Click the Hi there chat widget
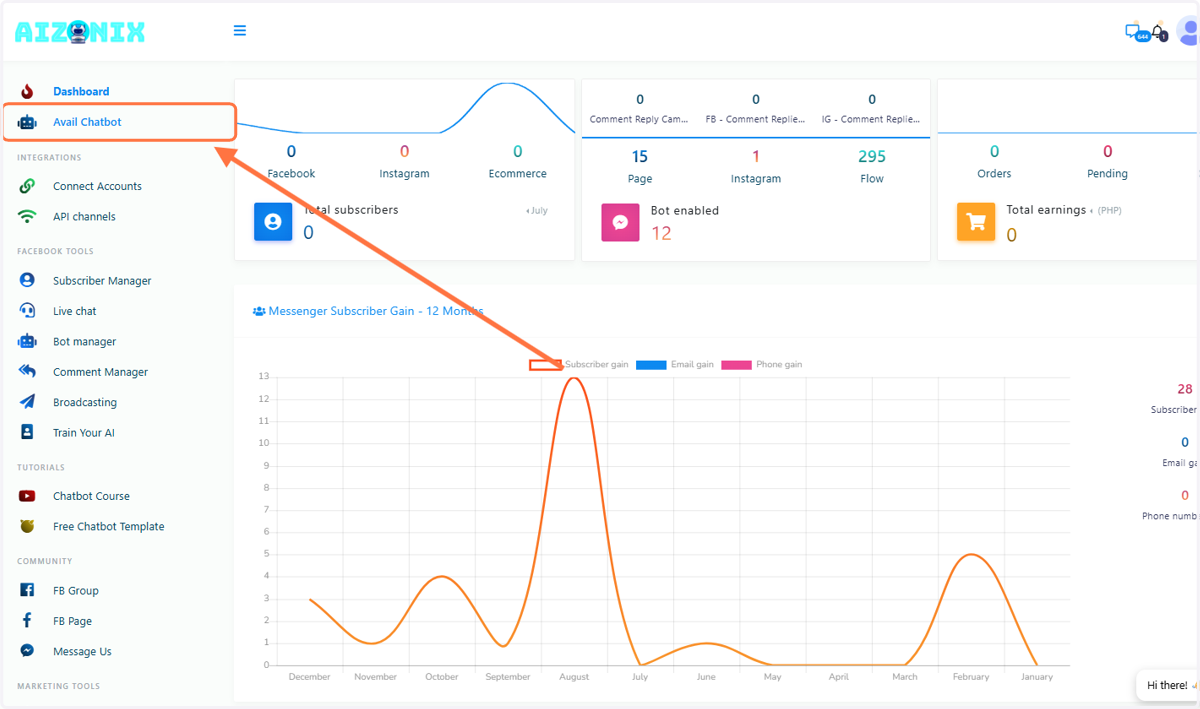 click(1168, 685)
